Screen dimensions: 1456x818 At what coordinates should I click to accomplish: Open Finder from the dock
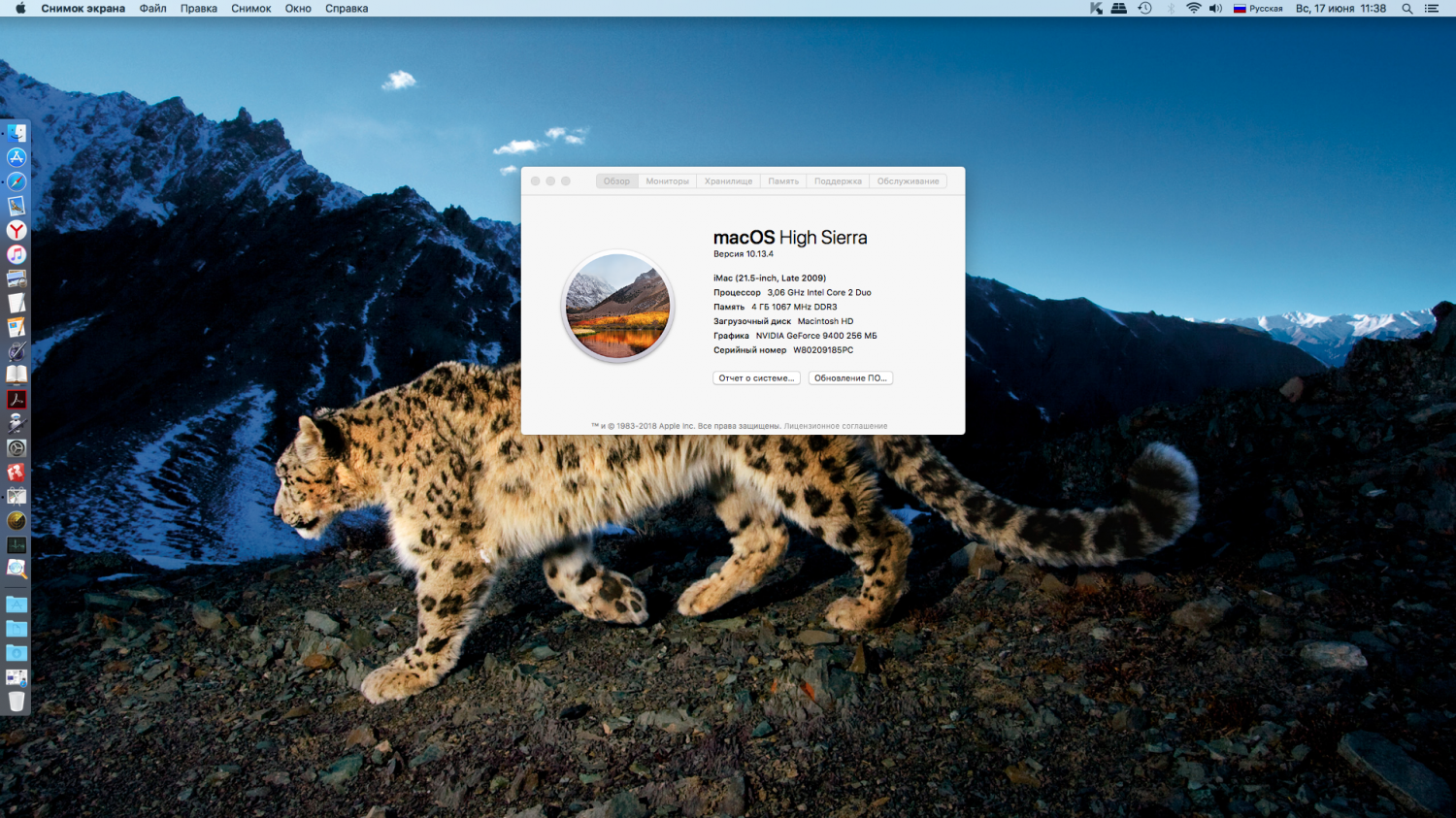(17, 133)
